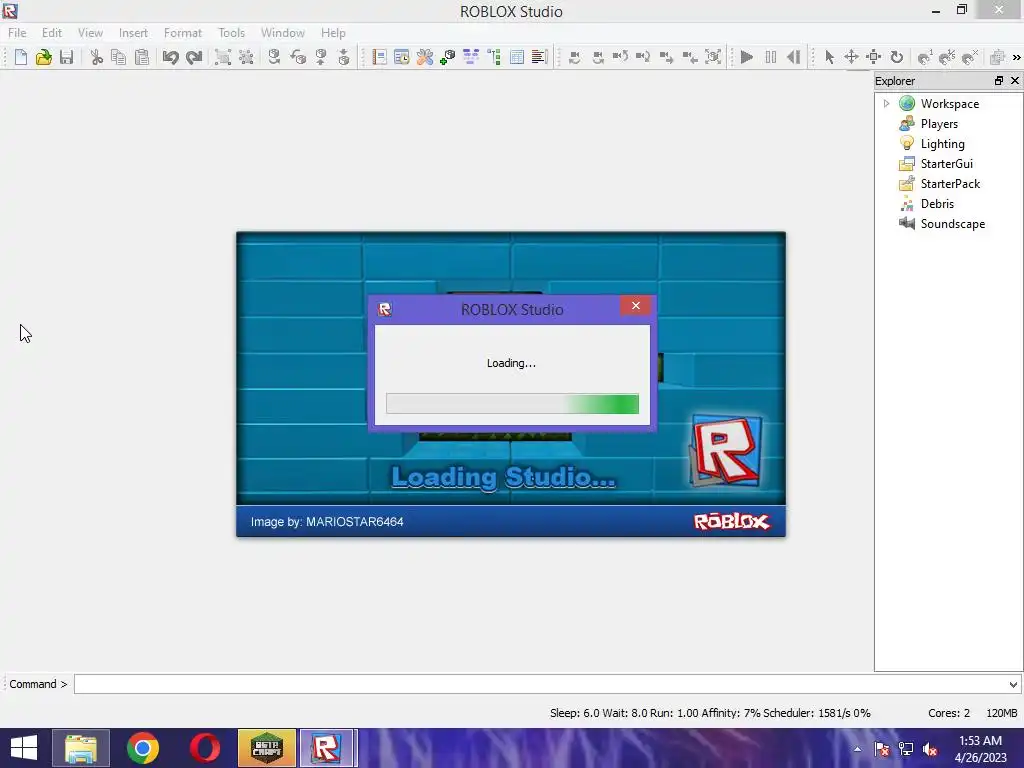Select the four-arrow Move tool
1024x768 pixels.
[x=852, y=57]
